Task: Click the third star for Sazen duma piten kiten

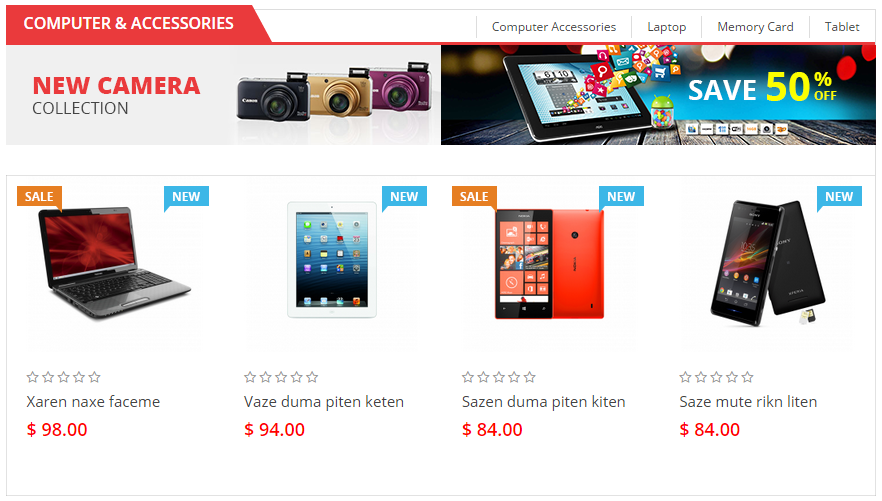Action: coord(499,377)
